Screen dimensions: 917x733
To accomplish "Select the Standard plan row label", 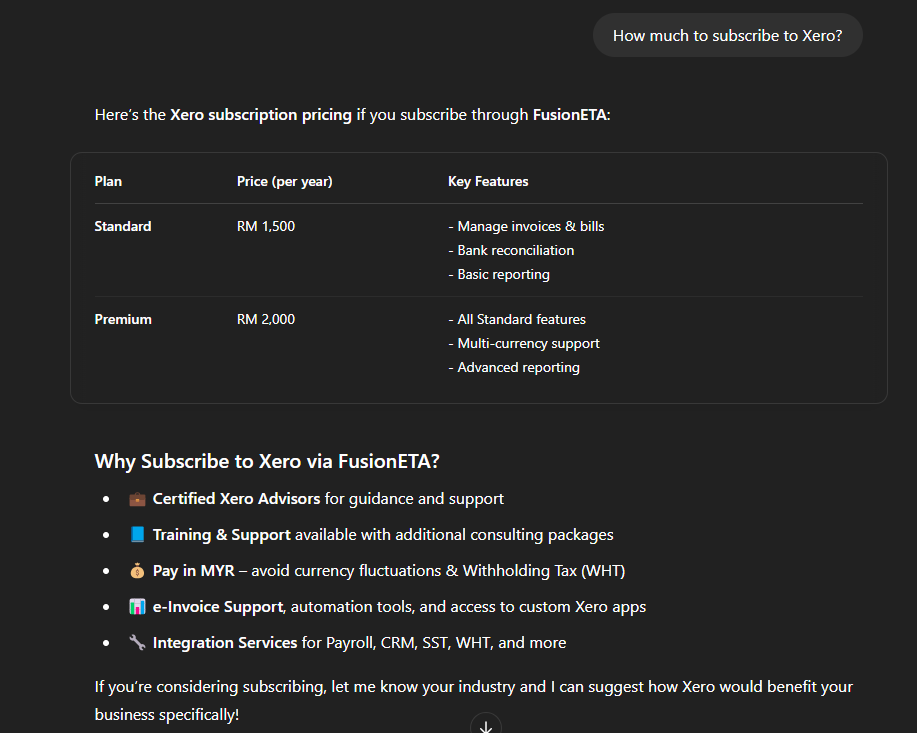I will point(123,227).
